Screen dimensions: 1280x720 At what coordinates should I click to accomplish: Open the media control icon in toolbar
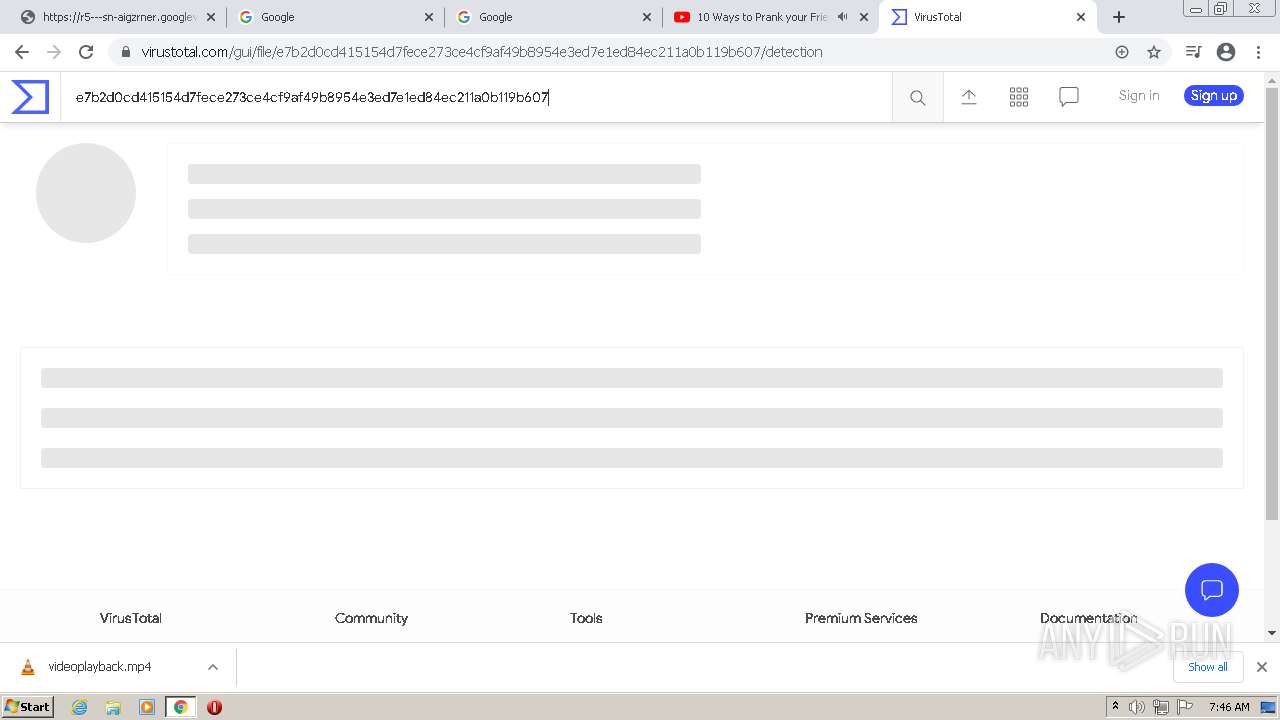pos(1193,52)
